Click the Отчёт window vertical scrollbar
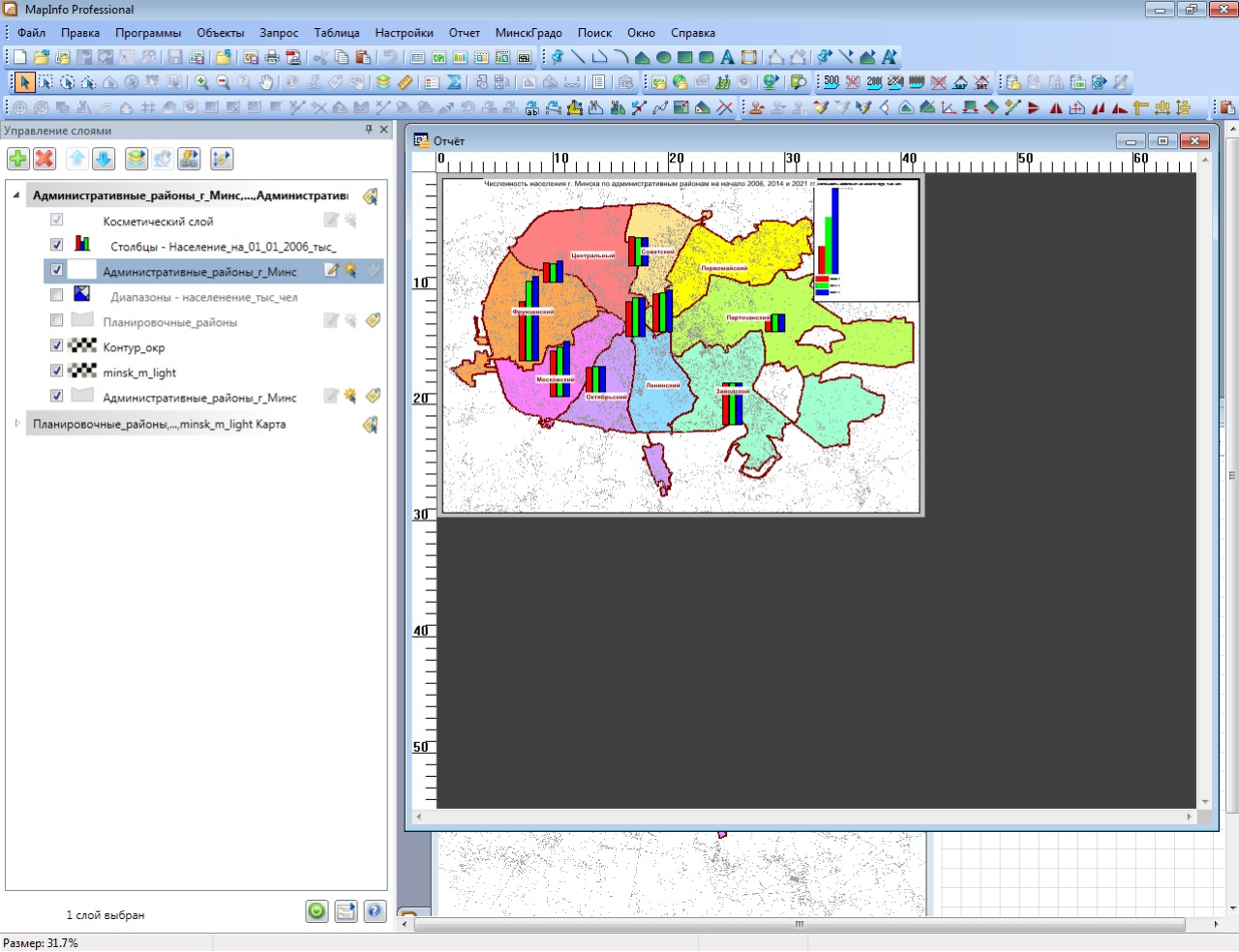The width and height of the screenshot is (1239, 952). point(1205,484)
